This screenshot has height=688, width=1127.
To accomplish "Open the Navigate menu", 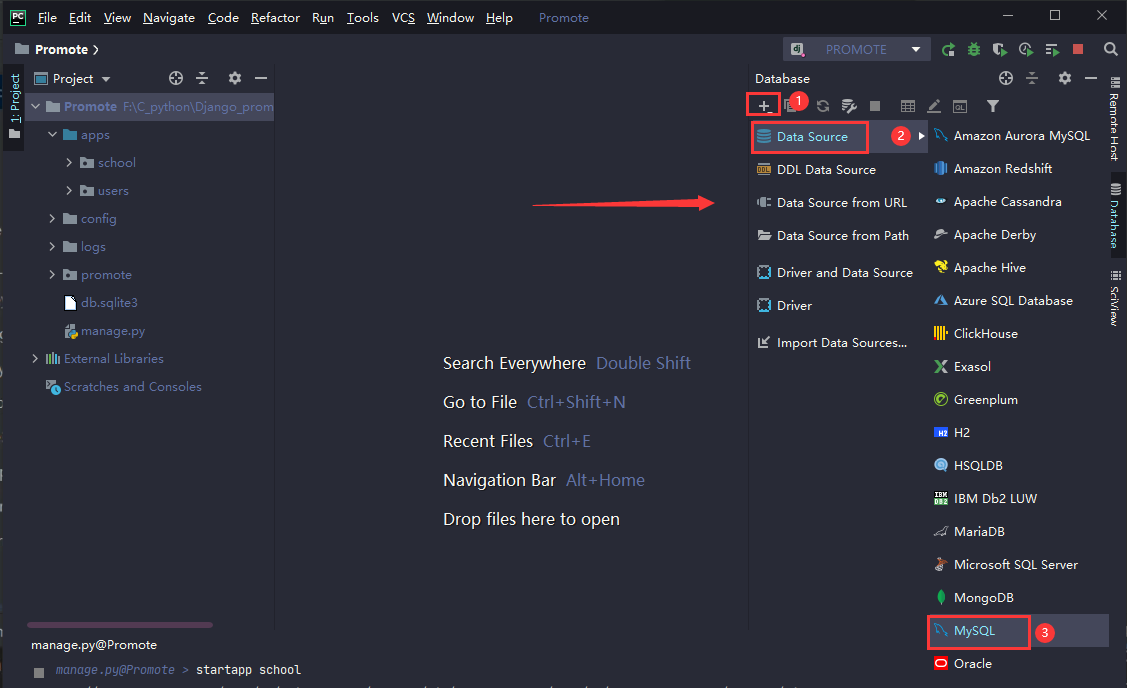I will pos(169,17).
